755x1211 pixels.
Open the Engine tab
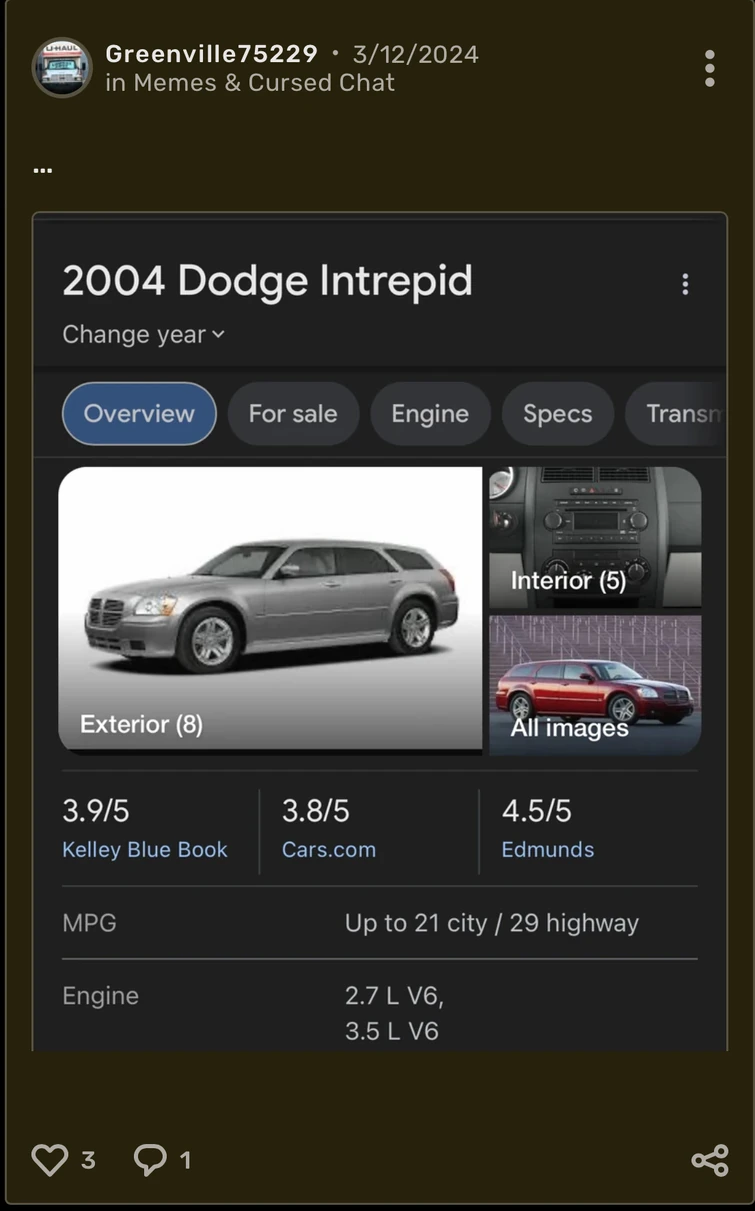pyautogui.click(x=430, y=414)
